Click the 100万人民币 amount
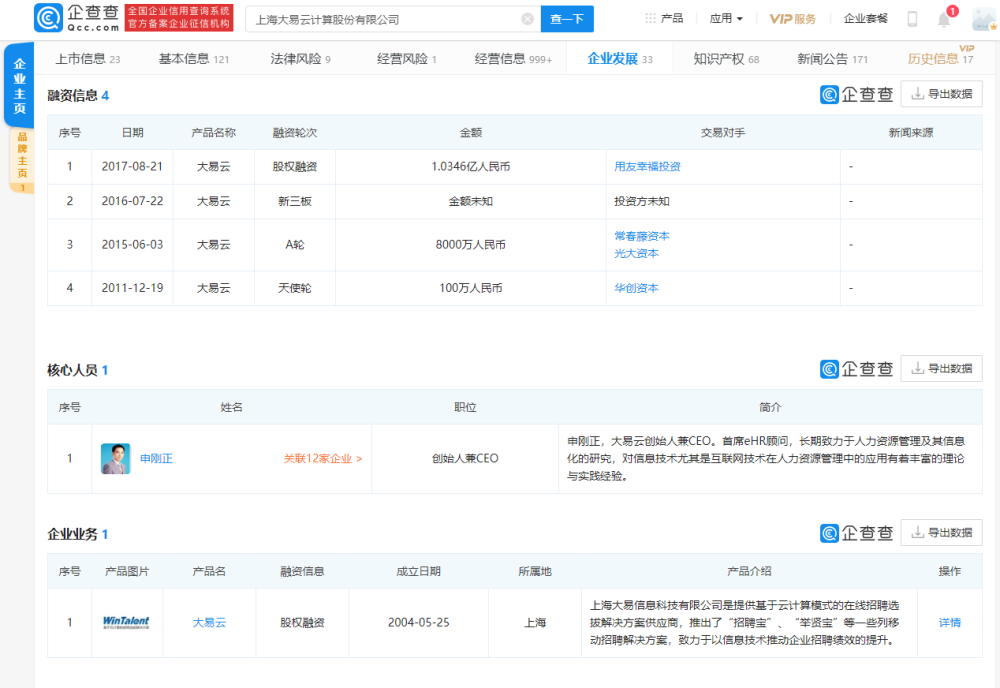Screen dimensions: 1000x688 (x=471, y=288)
